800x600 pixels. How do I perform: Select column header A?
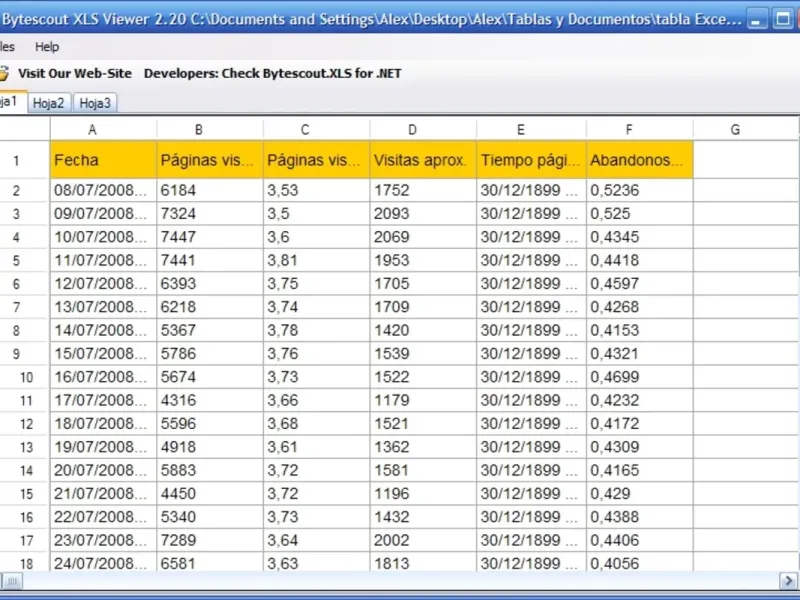click(x=93, y=129)
